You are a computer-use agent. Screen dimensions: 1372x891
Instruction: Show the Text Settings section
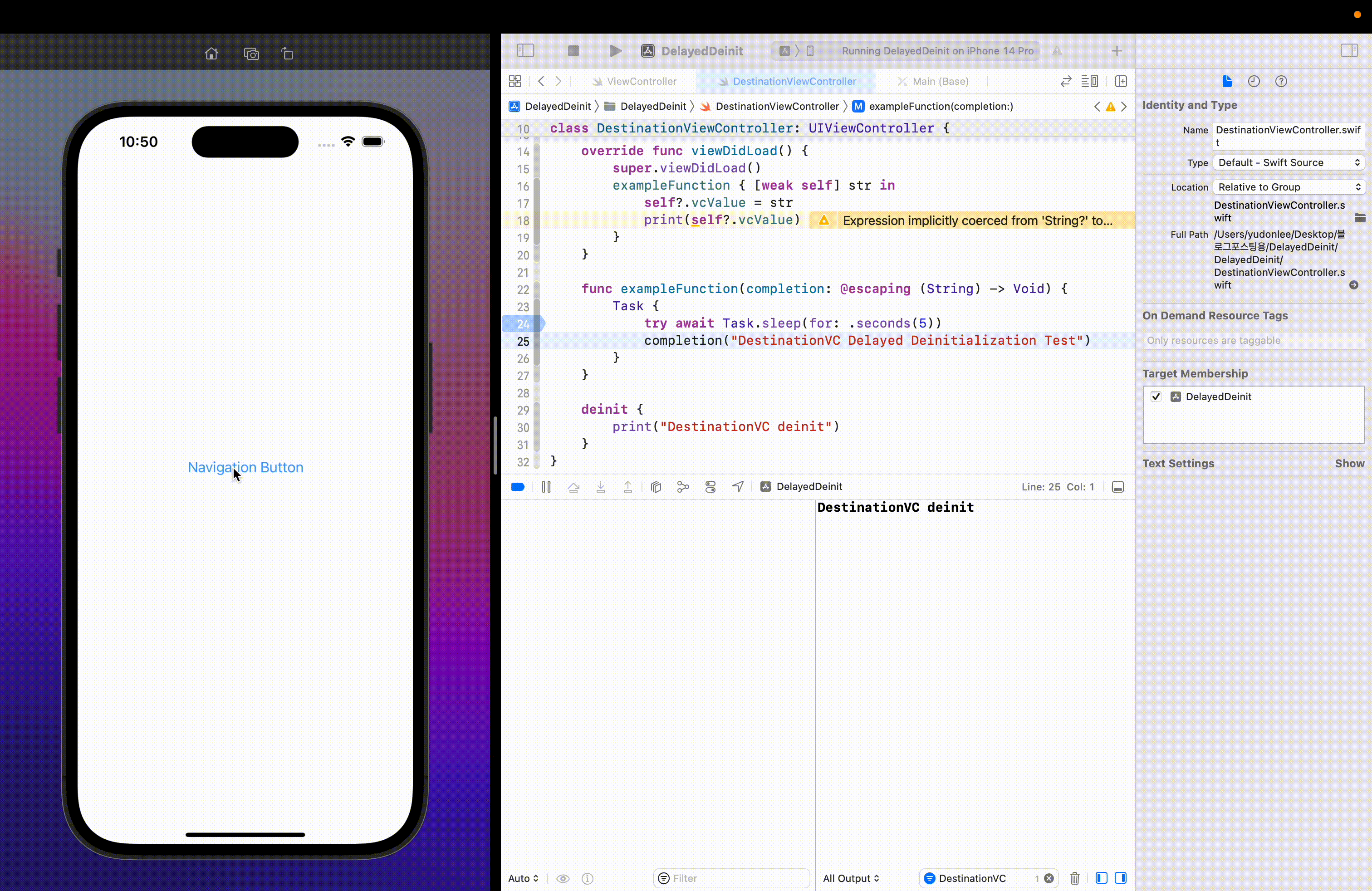point(1349,463)
